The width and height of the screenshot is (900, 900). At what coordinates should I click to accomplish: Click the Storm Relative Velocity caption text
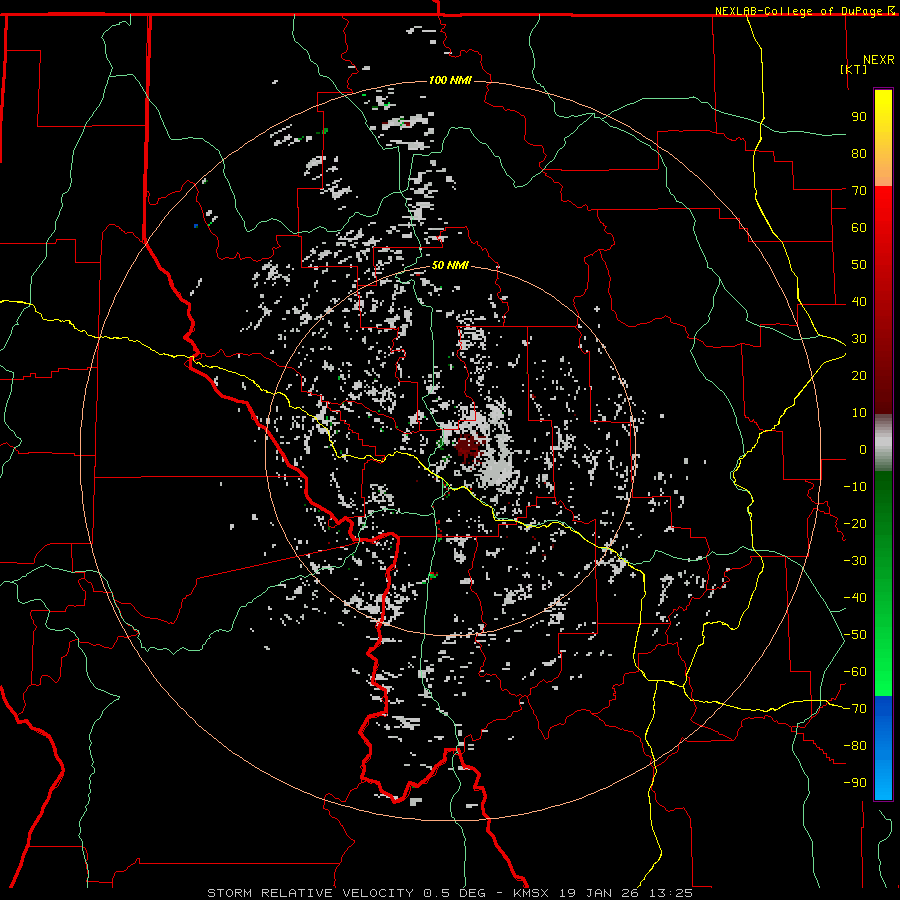pos(309,893)
